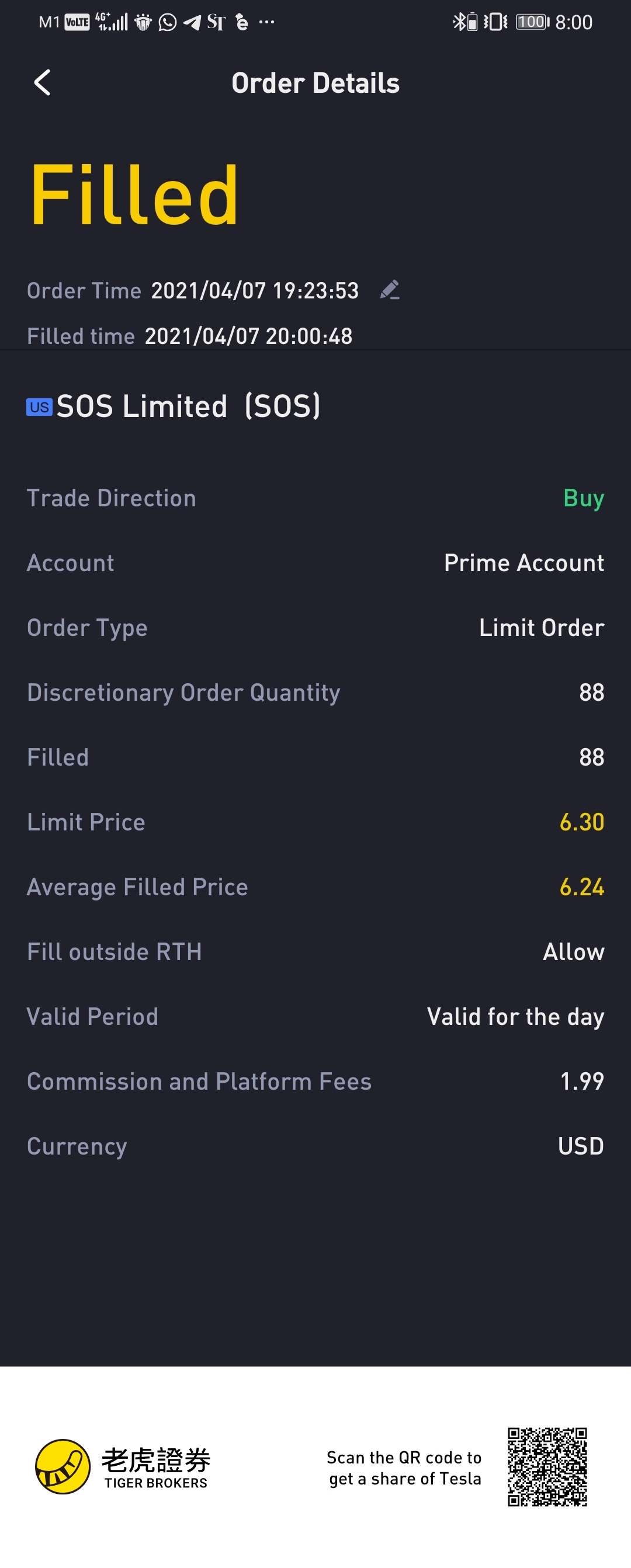Tap the Order Details page title
Viewport: 631px width, 1568px height.
tap(315, 84)
